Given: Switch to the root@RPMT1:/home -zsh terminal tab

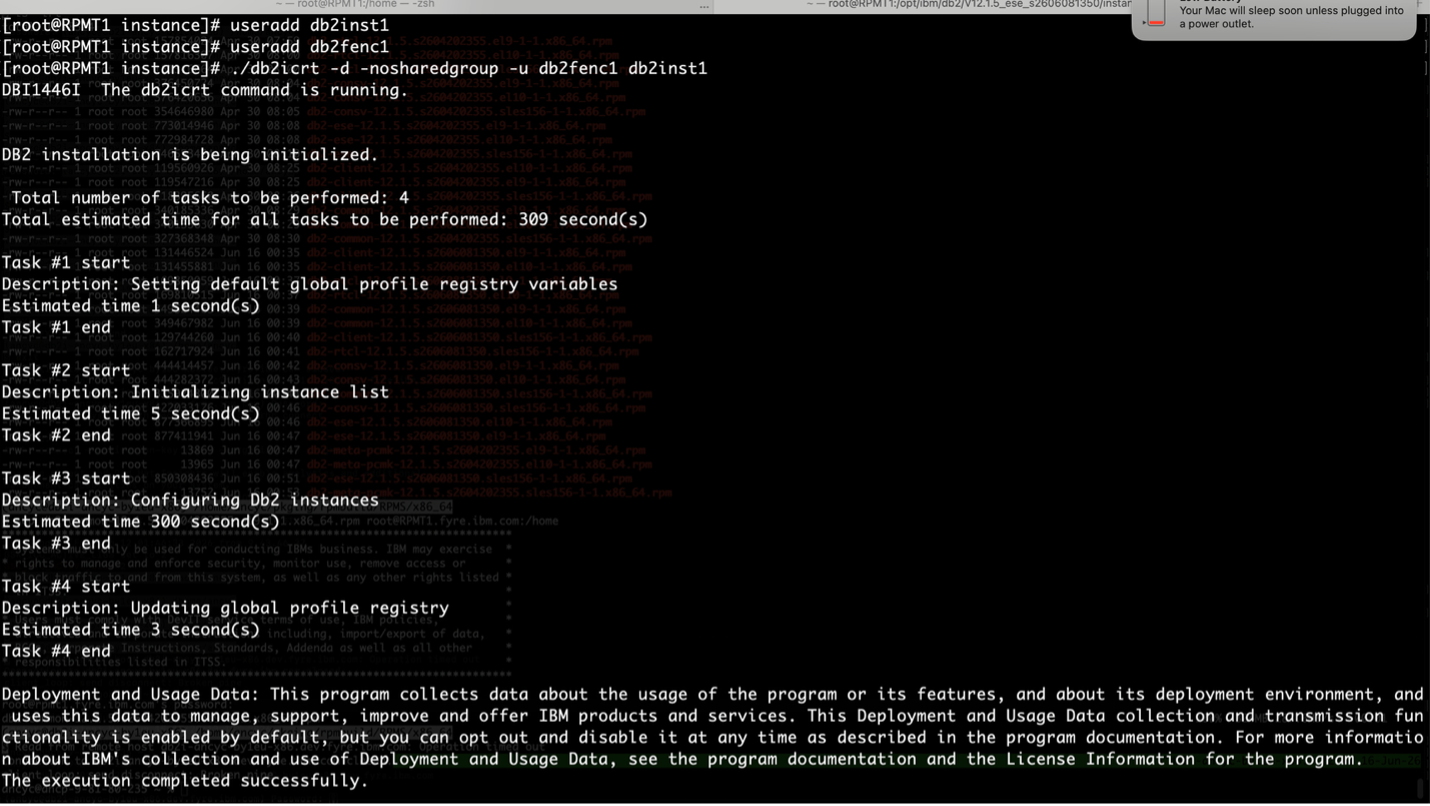Looking at the screenshot, I should 355,5.
